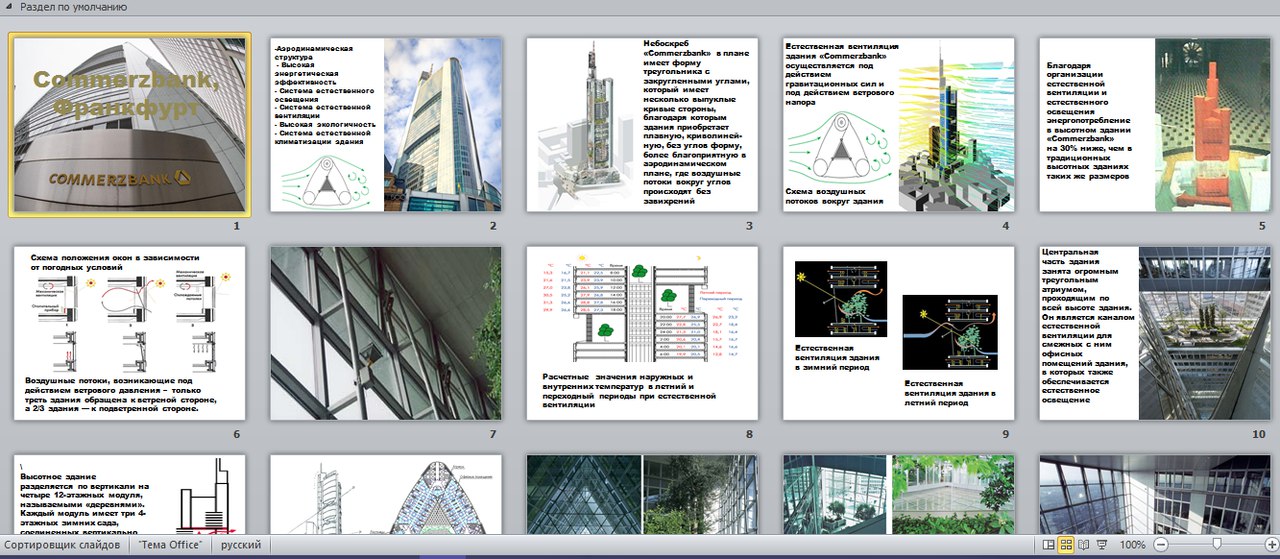Change language via 'русский' status entry

241,545
